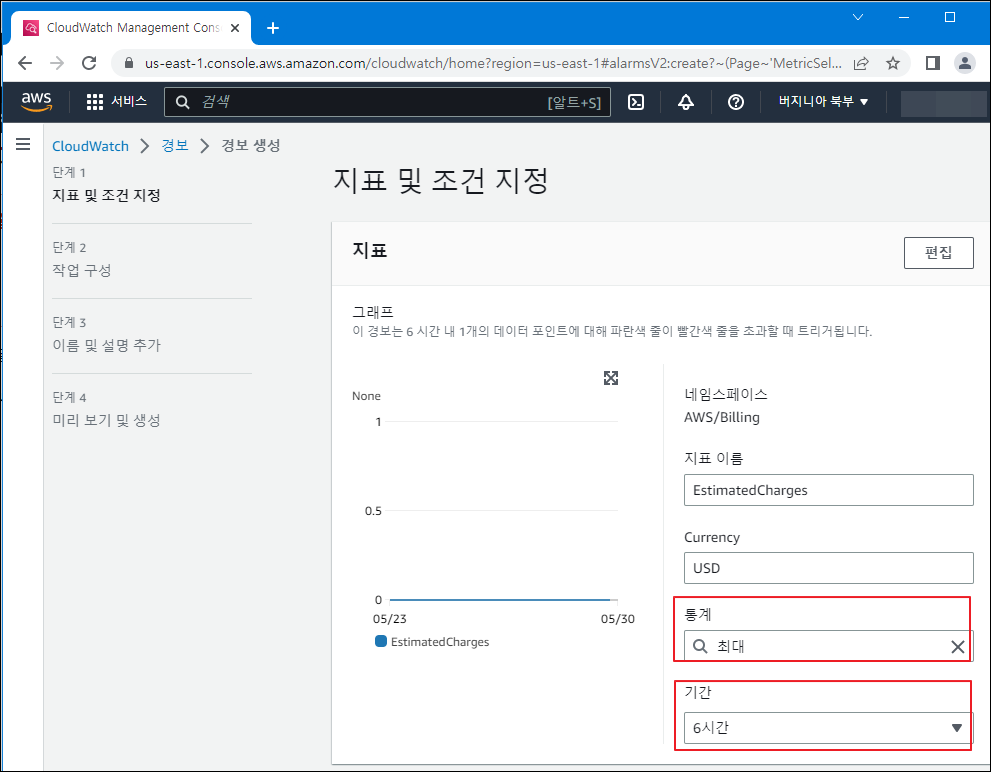Click the 경보 생성 breadcrumb text
The height and width of the screenshot is (772, 991).
click(x=251, y=146)
